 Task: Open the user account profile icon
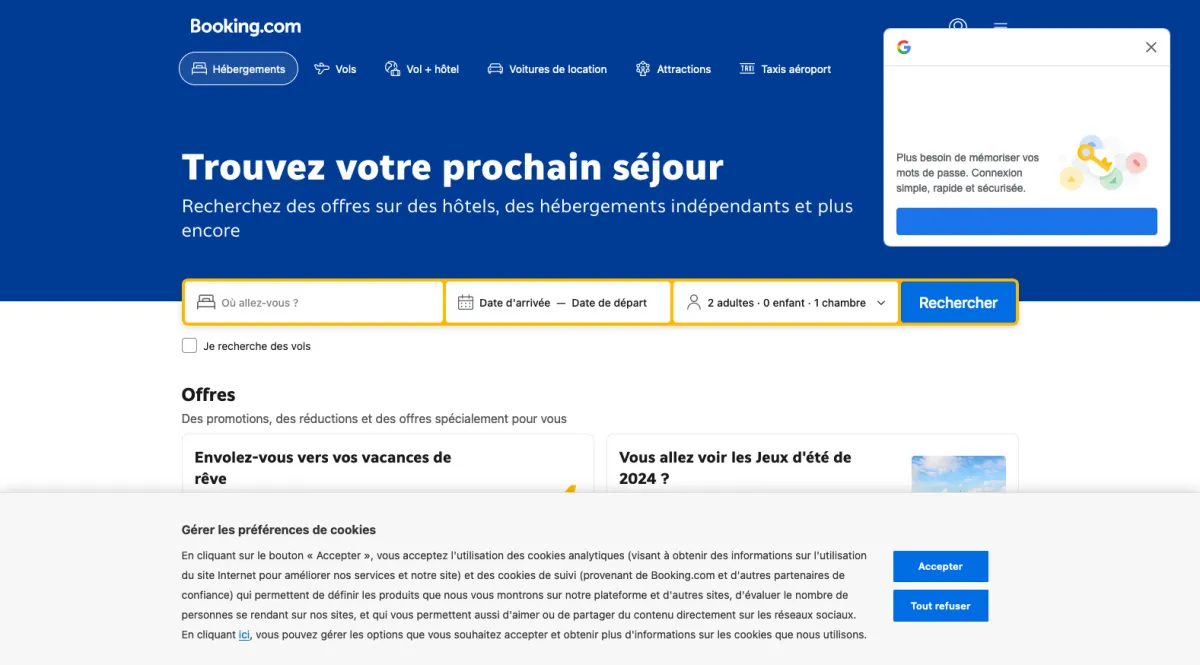click(958, 27)
